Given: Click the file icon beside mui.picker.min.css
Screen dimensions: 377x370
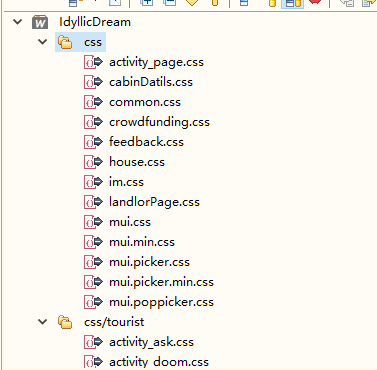Looking at the screenshot, I should point(93,282).
